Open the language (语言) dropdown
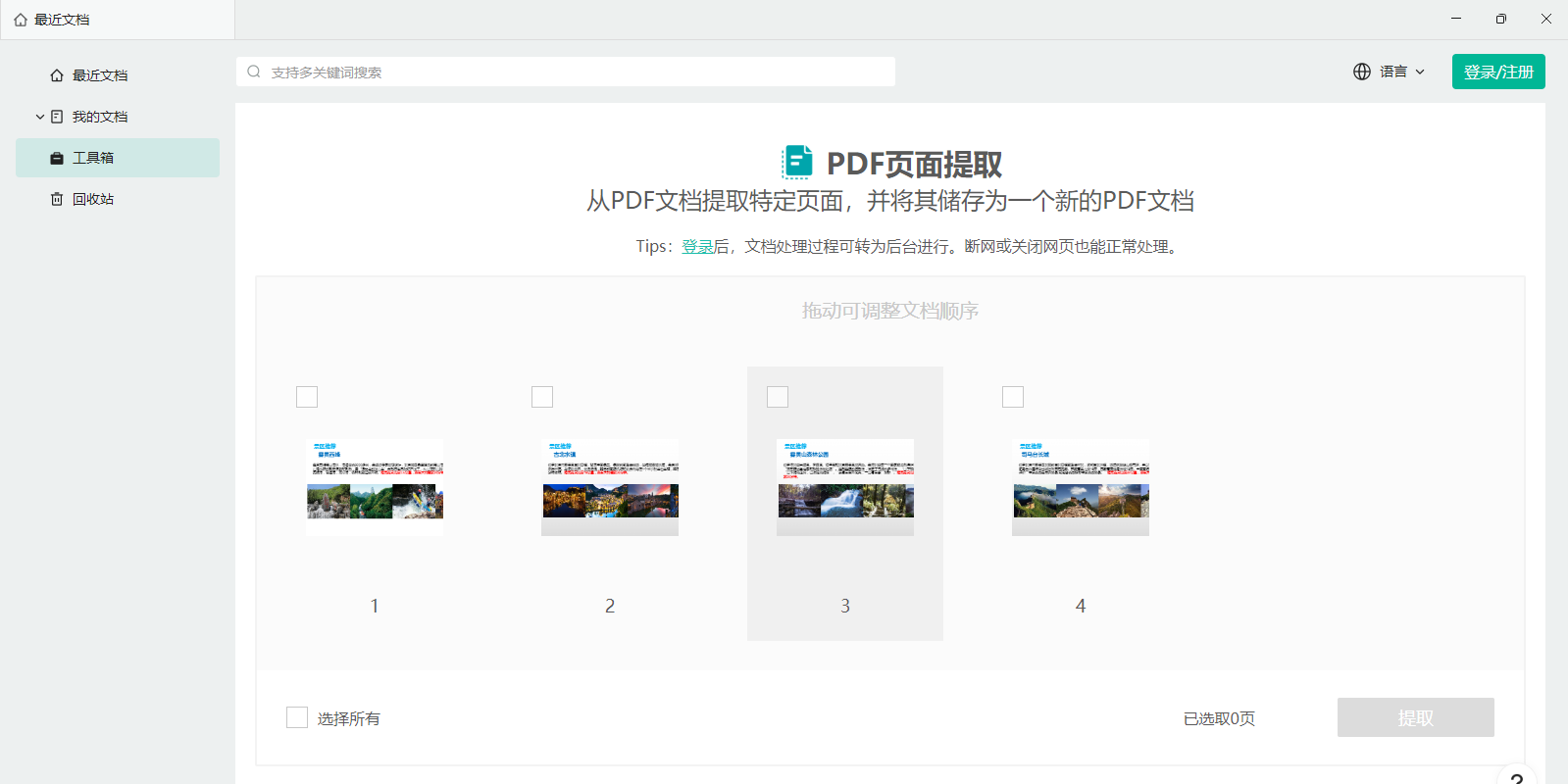Image resolution: width=1568 pixels, height=784 pixels. pyautogui.click(x=1400, y=72)
